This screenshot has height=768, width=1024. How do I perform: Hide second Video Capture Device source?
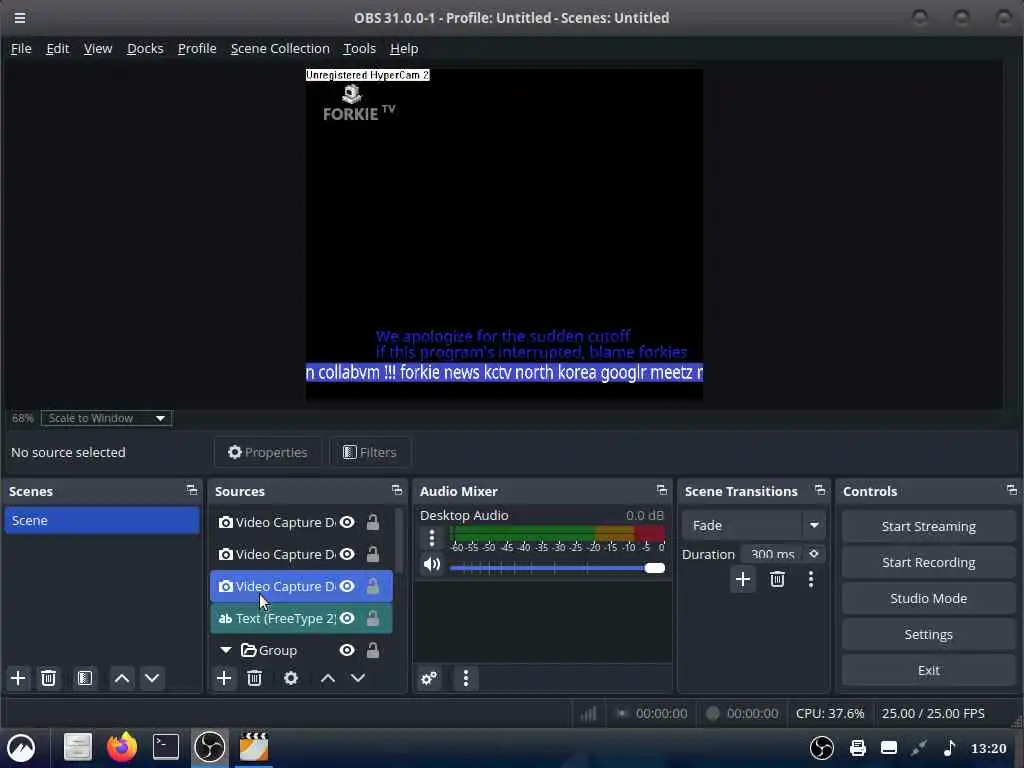[347, 554]
